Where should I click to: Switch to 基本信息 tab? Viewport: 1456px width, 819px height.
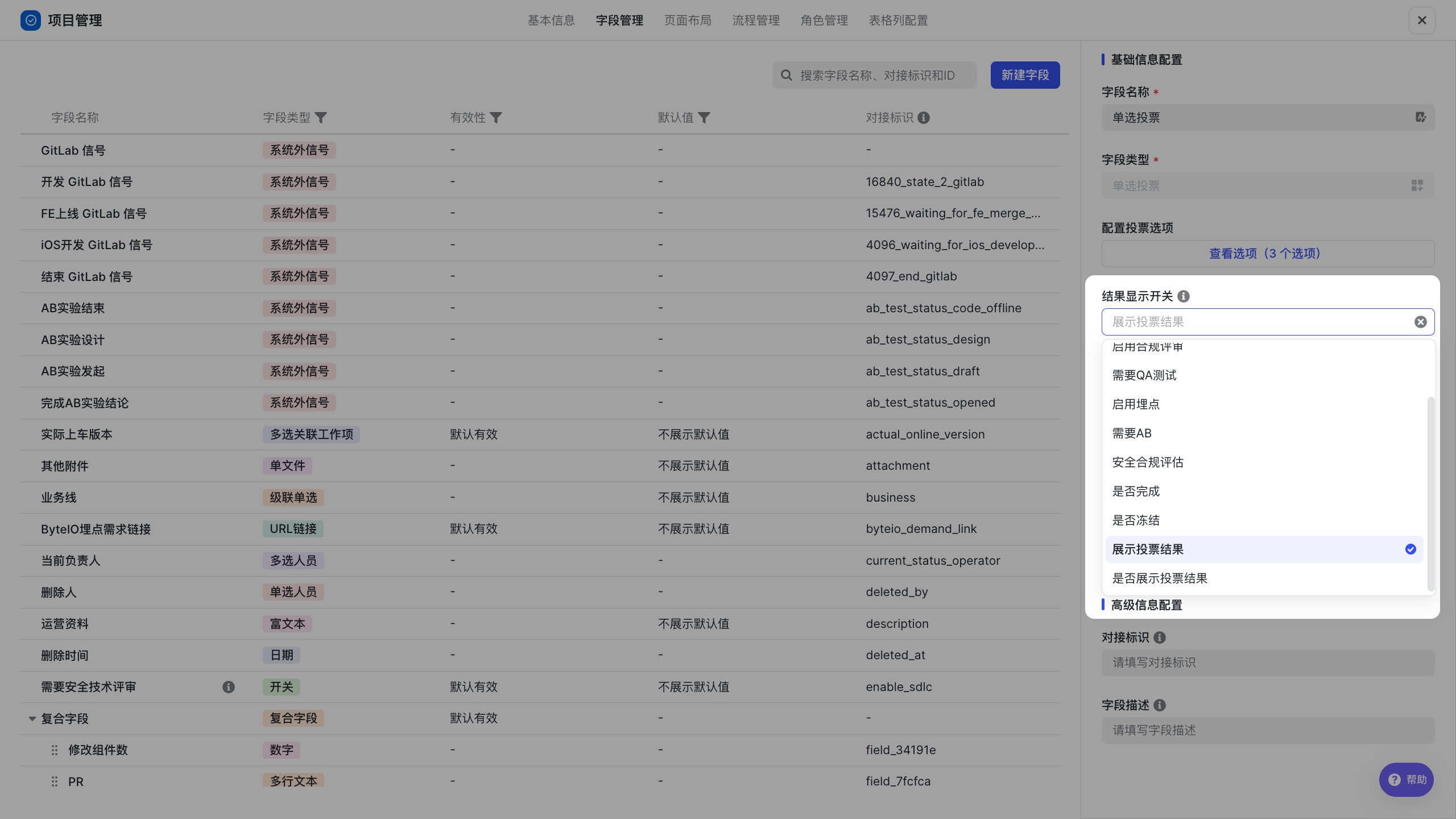pos(551,20)
